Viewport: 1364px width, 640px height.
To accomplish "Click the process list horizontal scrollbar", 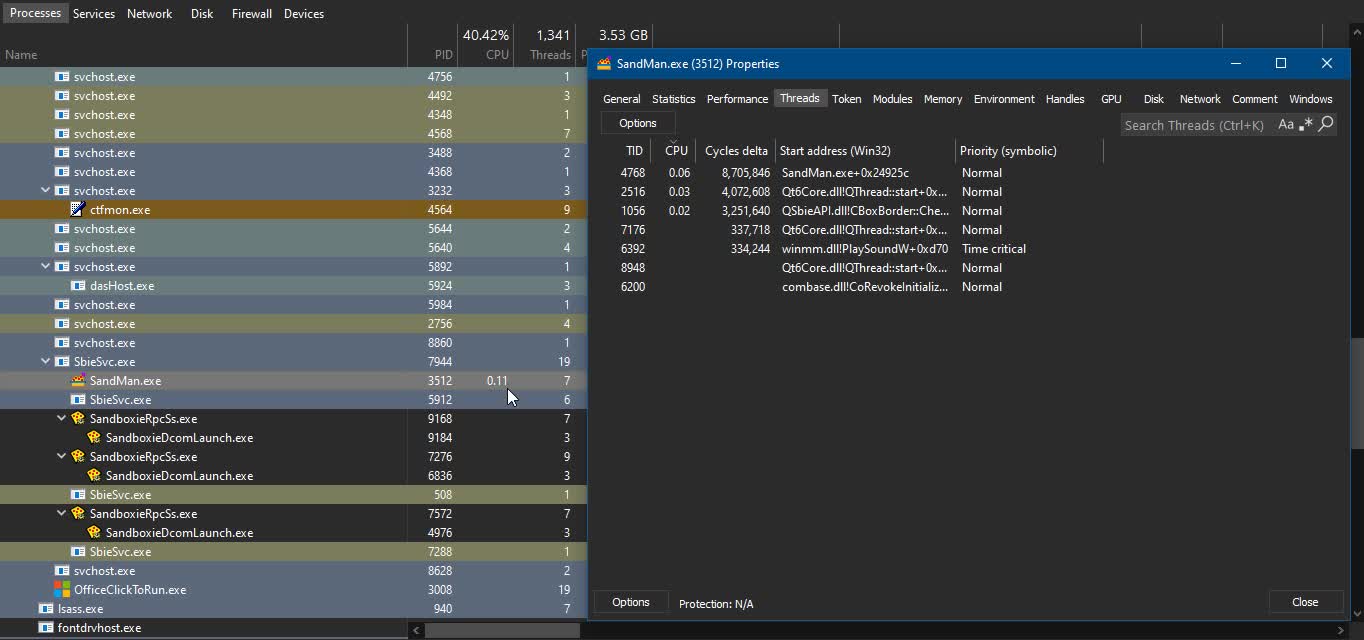I will (502, 630).
